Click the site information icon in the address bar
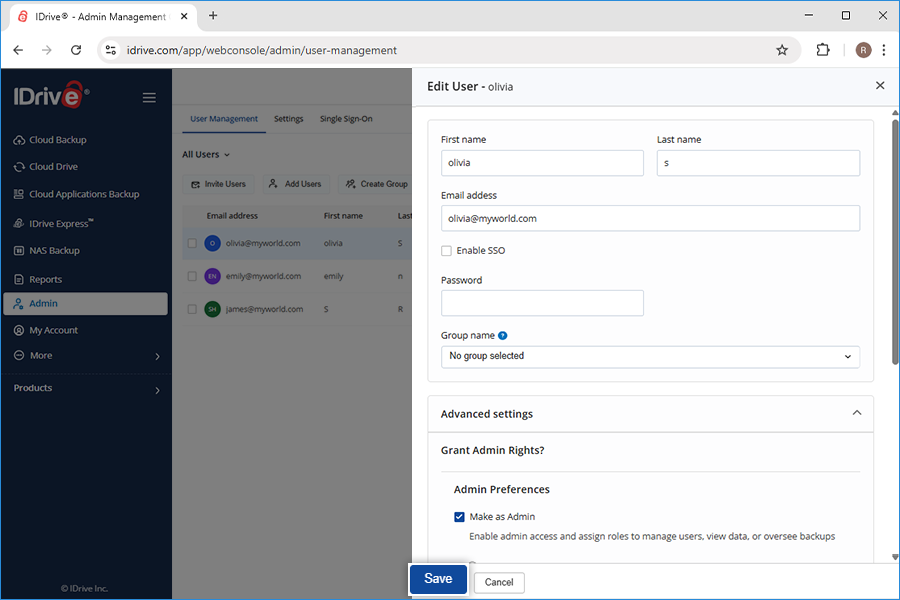This screenshot has height=600, width=900. click(111, 51)
